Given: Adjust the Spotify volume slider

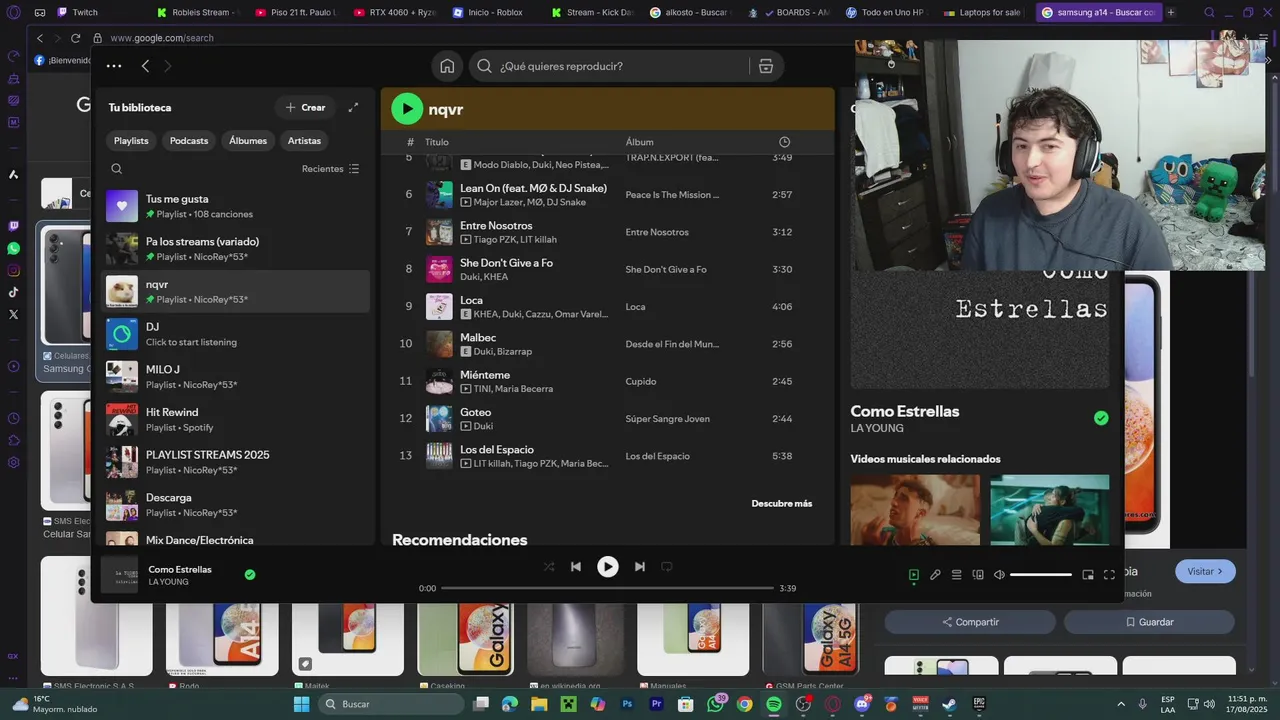Looking at the screenshot, I should (x=1041, y=575).
